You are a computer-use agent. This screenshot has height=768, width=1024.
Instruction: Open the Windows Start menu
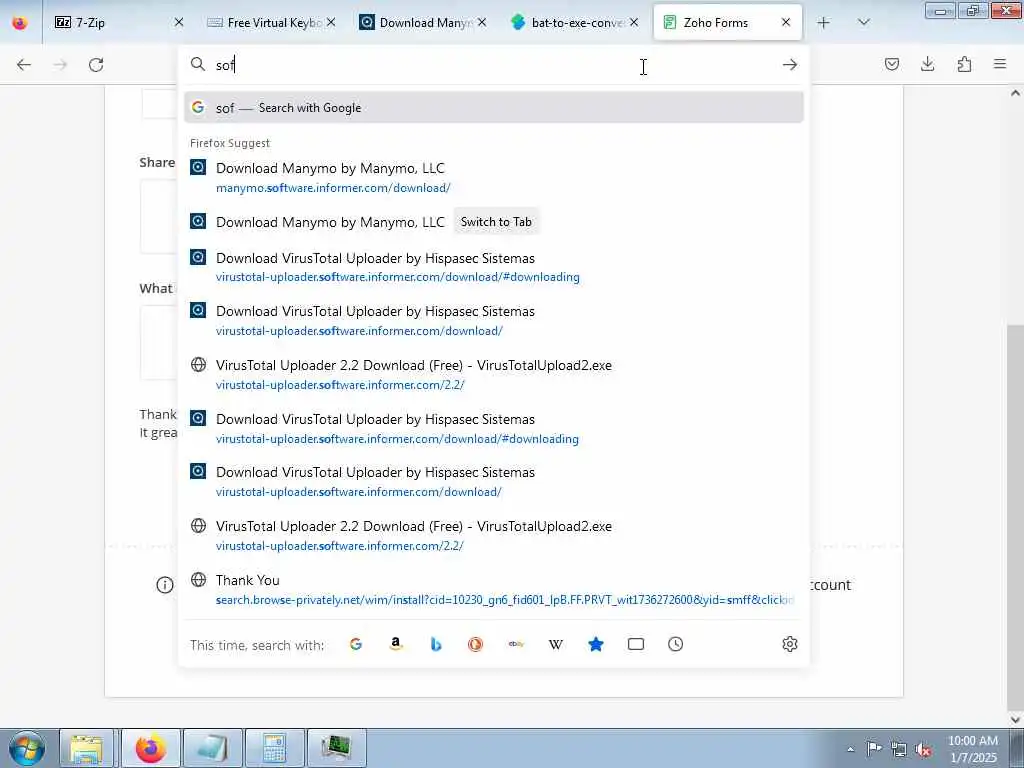[x=27, y=748]
